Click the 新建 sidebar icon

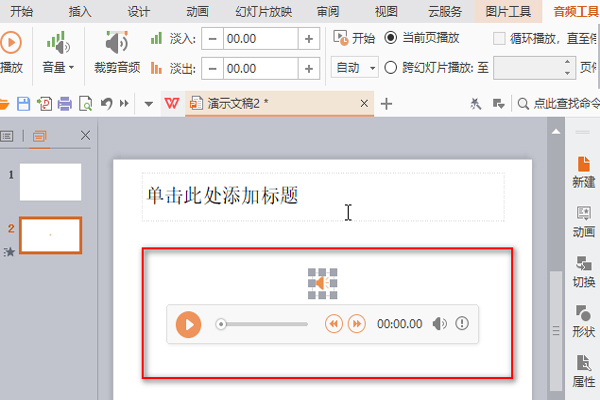pyautogui.click(x=584, y=172)
